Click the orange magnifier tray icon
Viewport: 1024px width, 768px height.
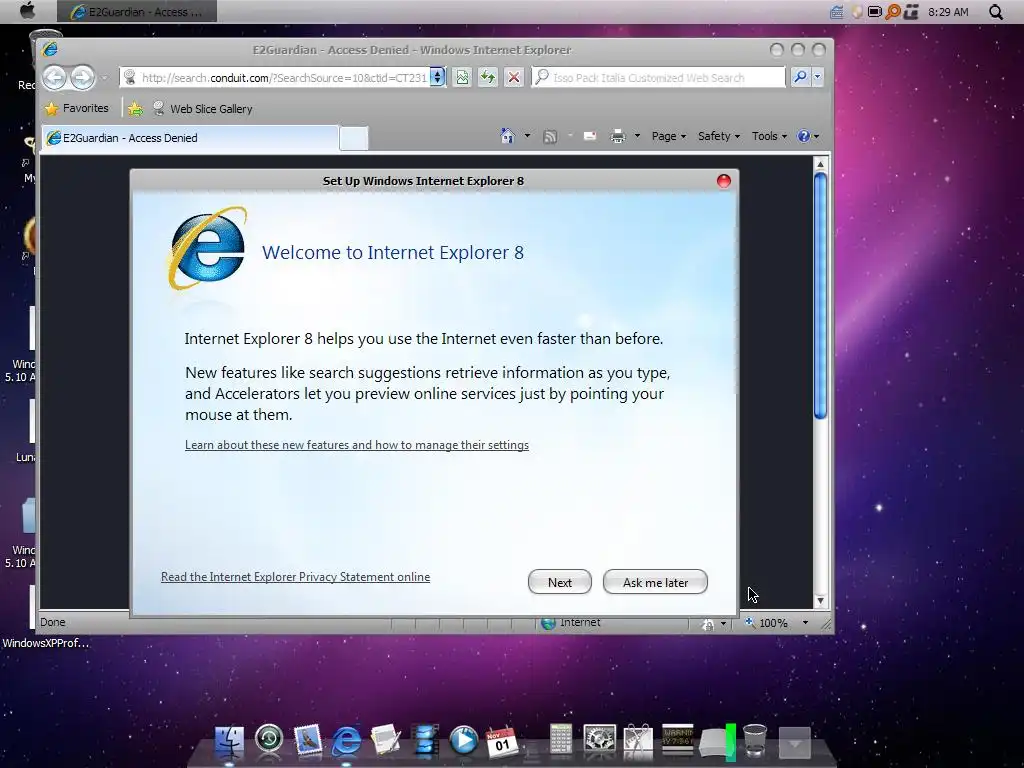[893, 12]
